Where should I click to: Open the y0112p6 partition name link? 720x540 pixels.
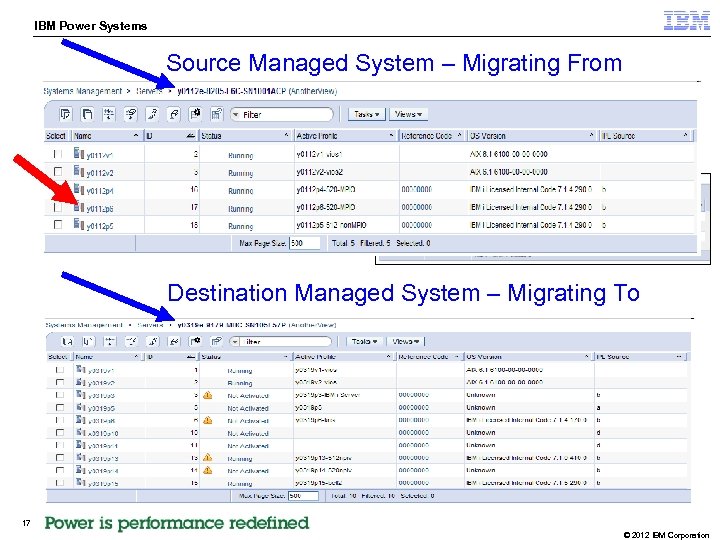point(100,209)
